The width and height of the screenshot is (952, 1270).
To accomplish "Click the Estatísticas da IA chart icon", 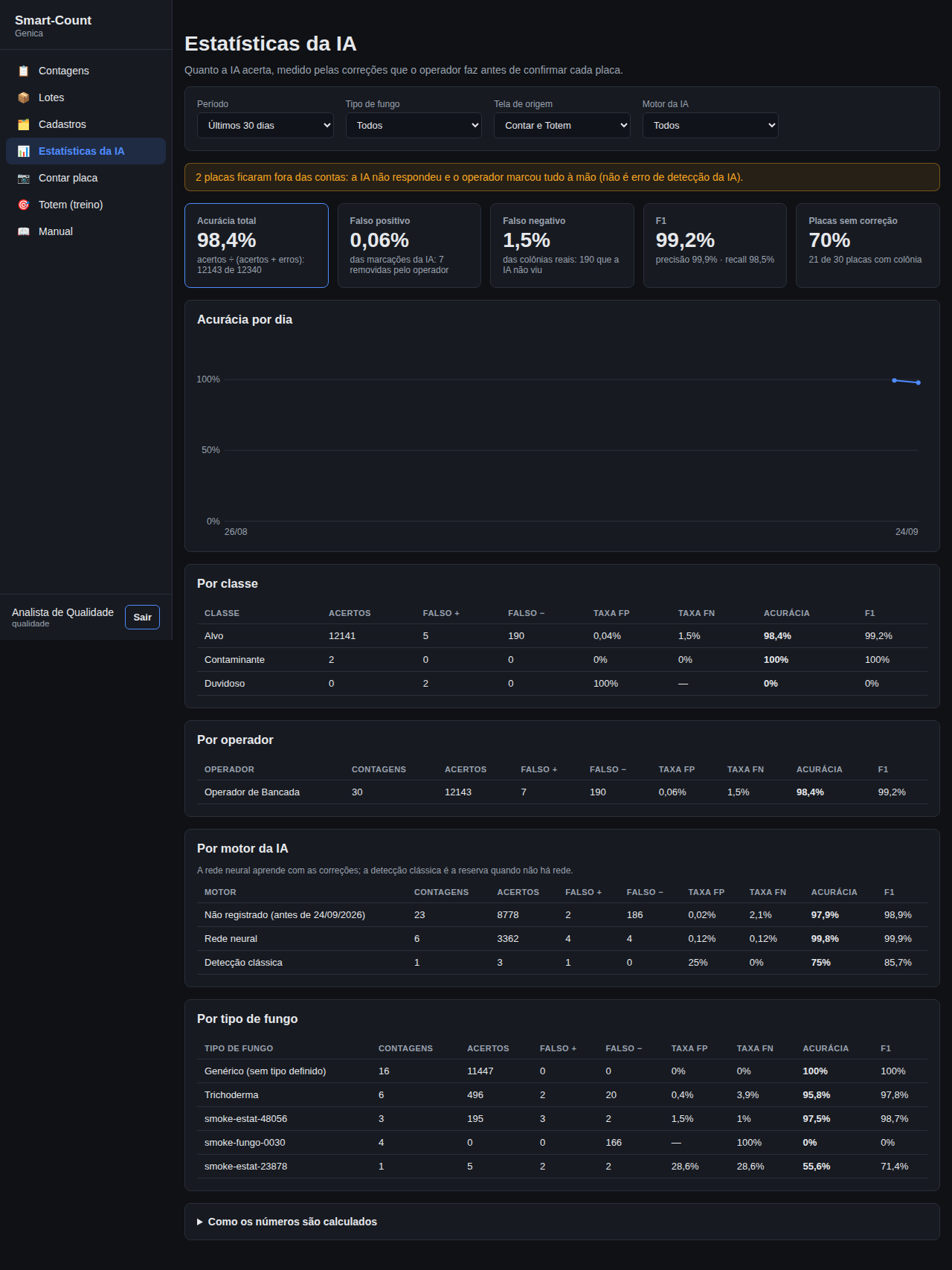I will coord(24,151).
